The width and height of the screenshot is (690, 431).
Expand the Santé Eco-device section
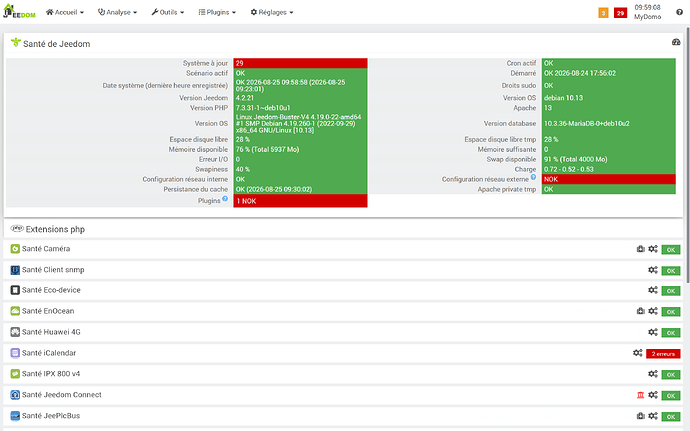click(x=343, y=291)
